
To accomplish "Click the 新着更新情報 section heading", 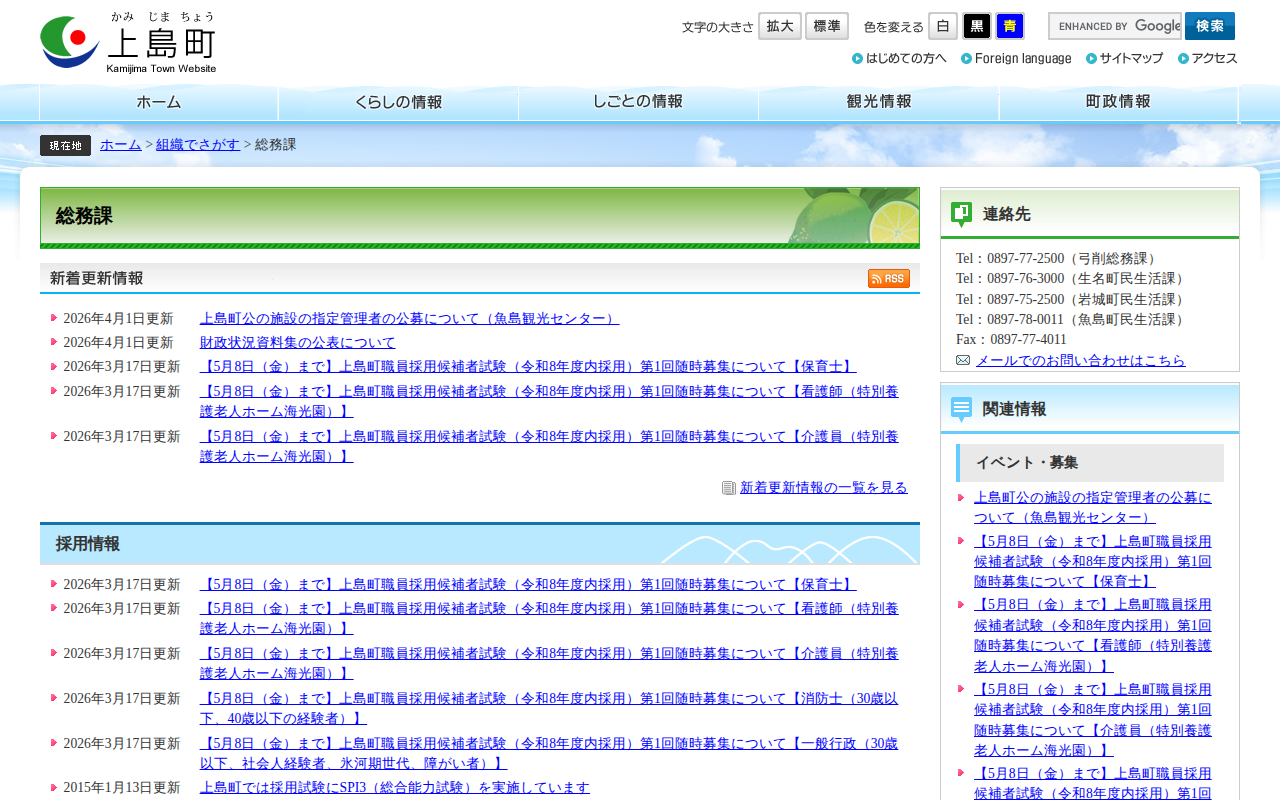I will [x=97, y=279].
